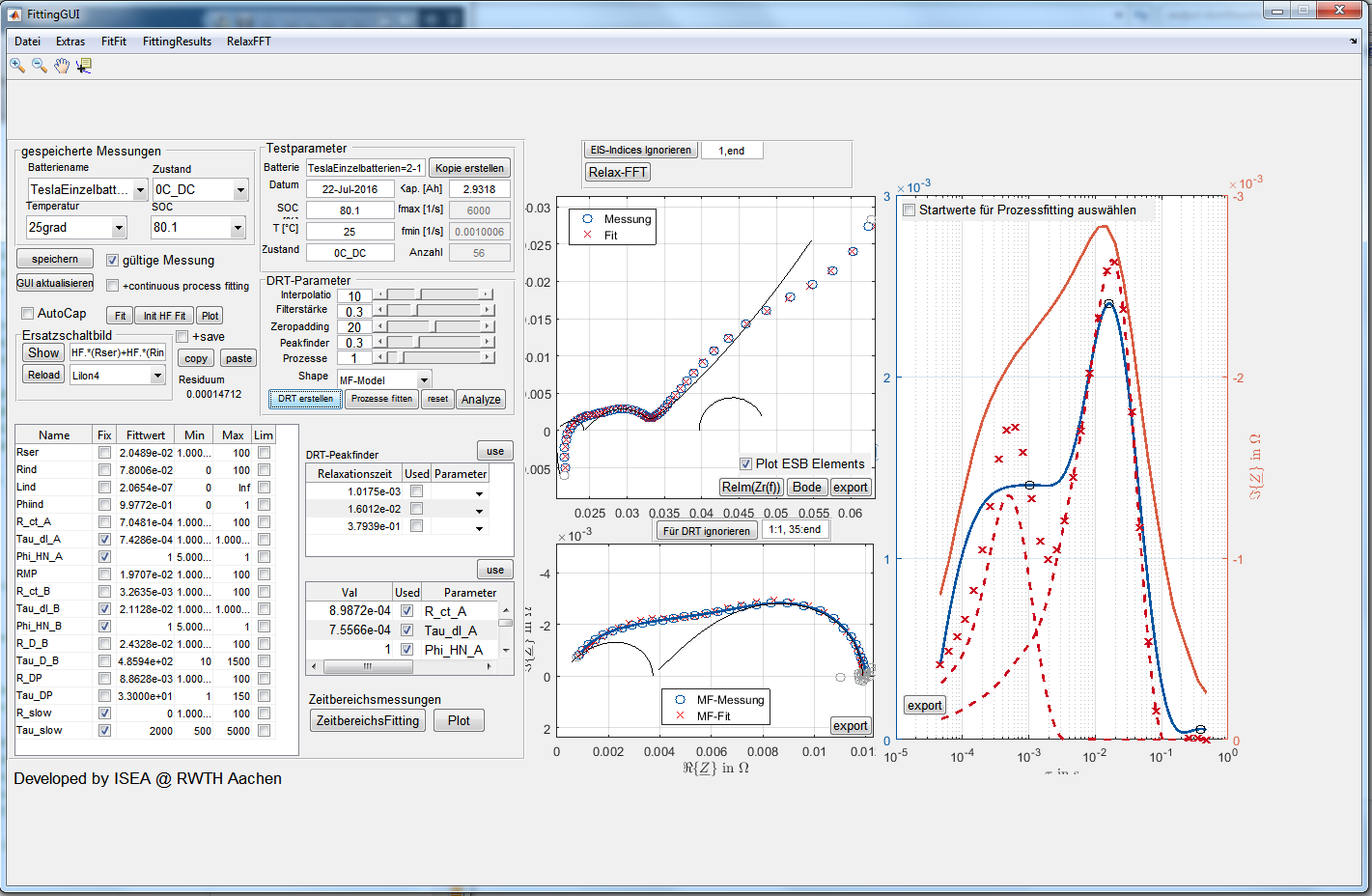Click the Analyze button
The width and height of the screenshot is (1372, 896).
[481, 399]
